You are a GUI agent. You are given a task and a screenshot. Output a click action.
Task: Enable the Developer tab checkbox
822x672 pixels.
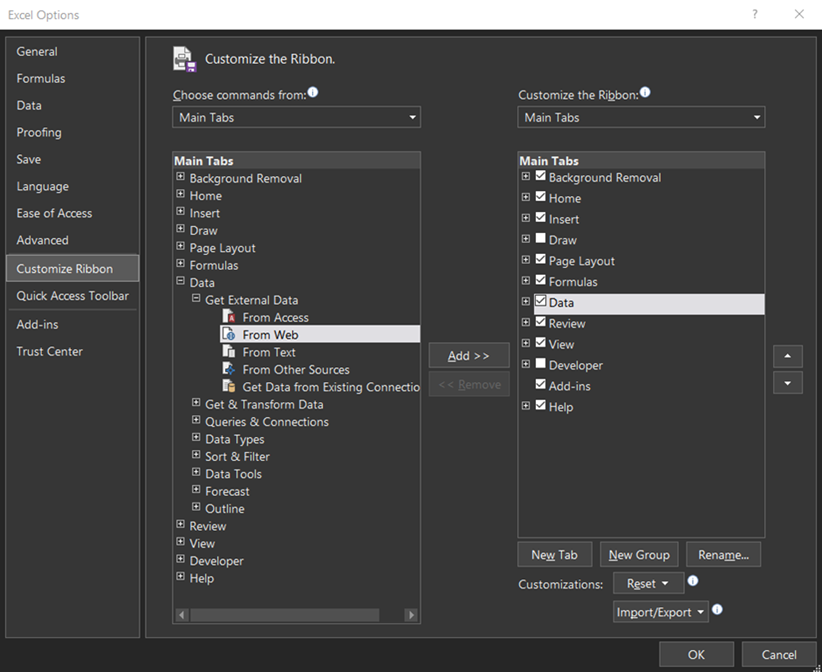coord(541,364)
